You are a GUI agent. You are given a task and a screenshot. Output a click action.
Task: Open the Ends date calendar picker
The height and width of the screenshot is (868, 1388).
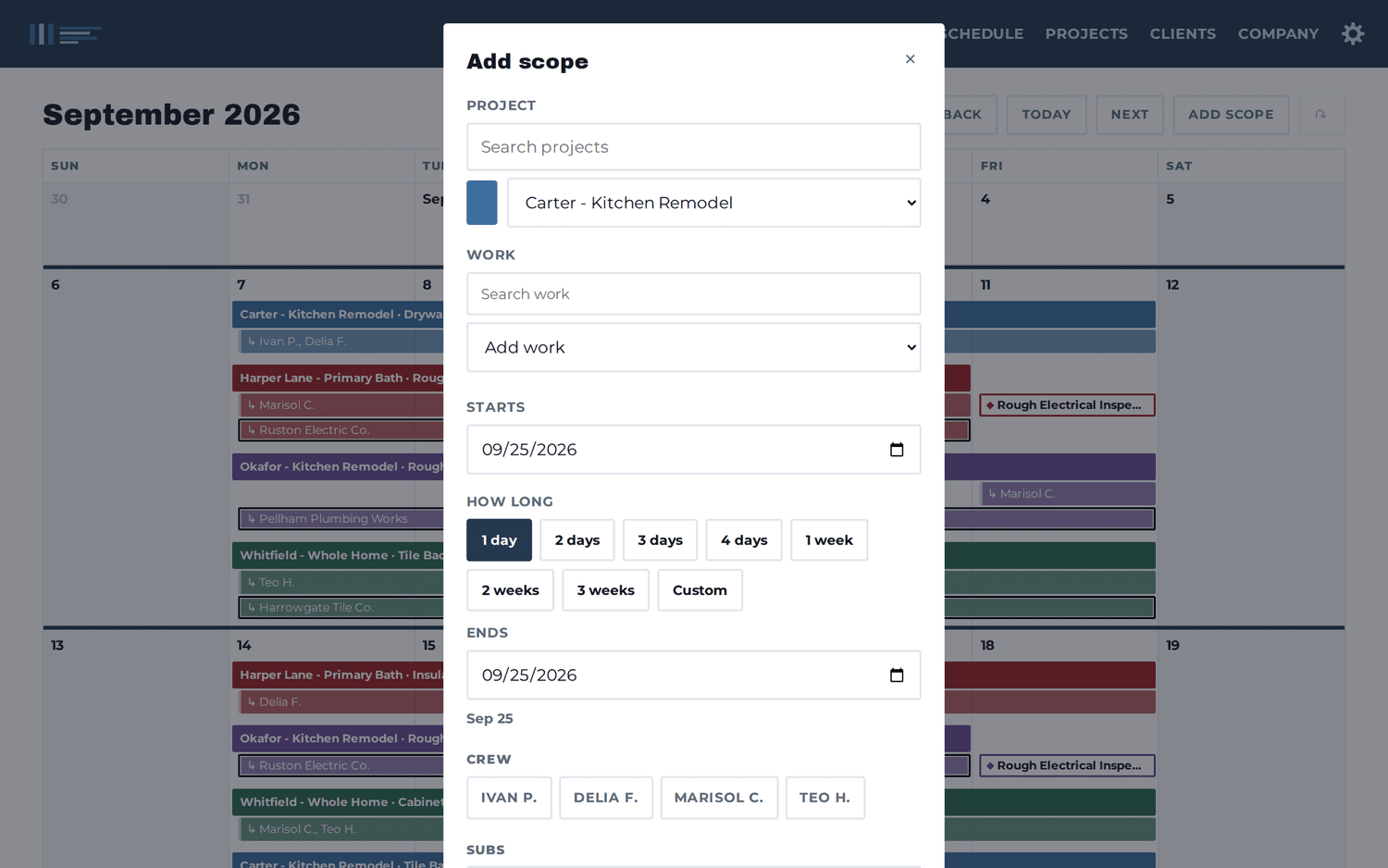896,676
